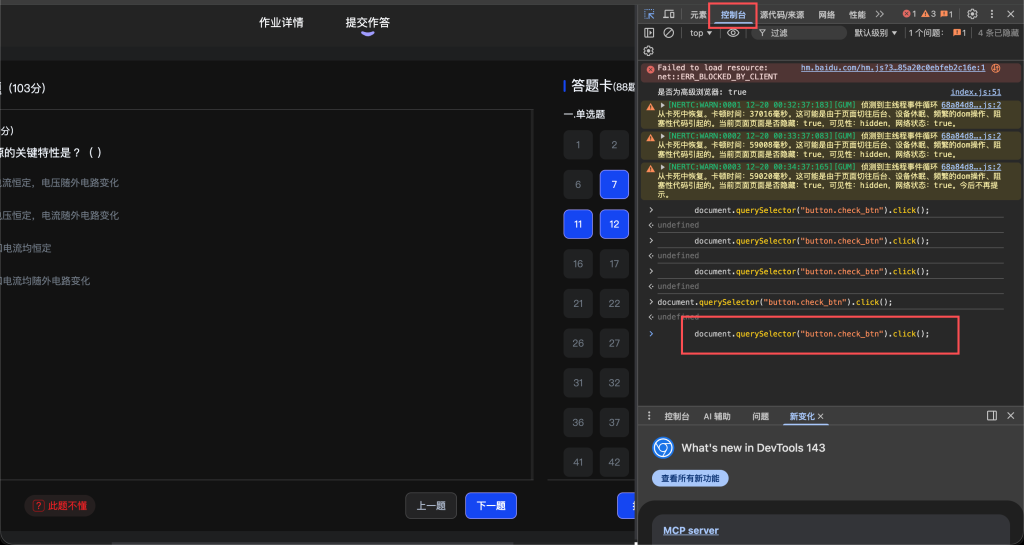1024x545 pixels.
Task: Open the DevTools three-dot customize menu
Action: pos(992,14)
